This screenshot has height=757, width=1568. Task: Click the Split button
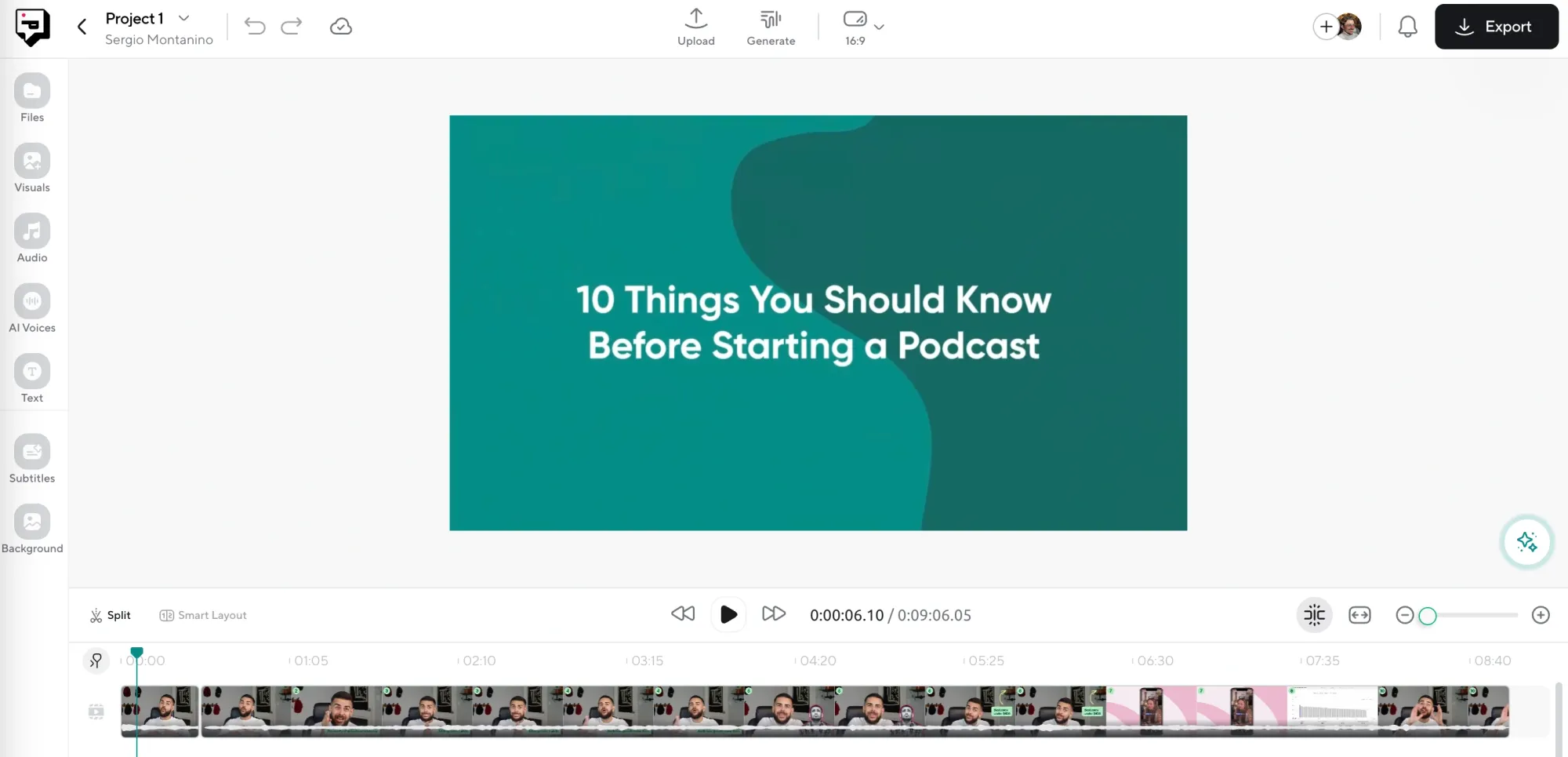(x=111, y=615)
